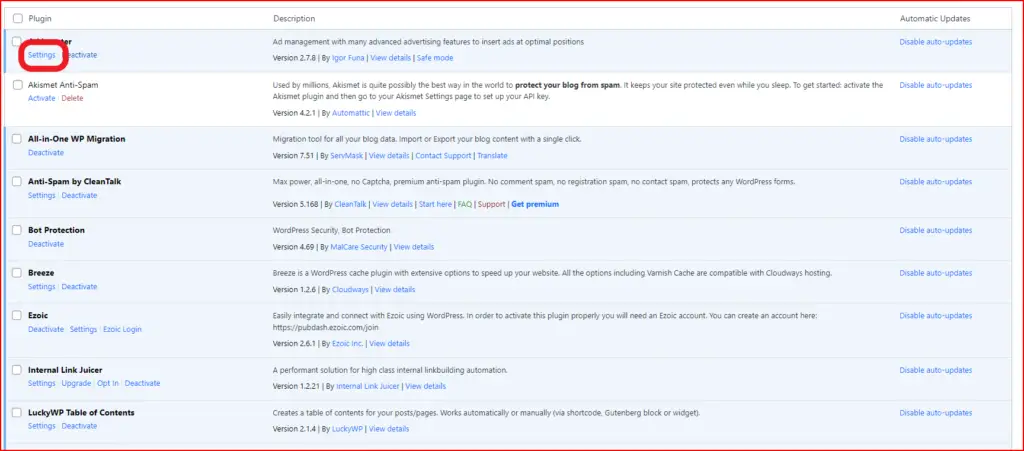Click the Opt In link
The height and width of the screenshot is (451, 1024).
[108, 384]
